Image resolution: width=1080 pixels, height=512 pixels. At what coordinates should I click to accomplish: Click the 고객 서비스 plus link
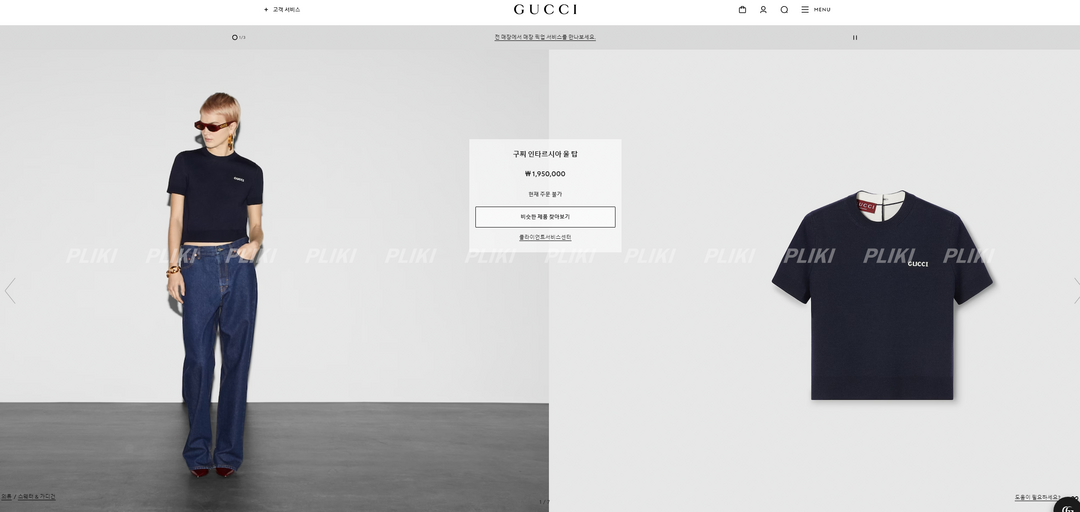pyautogui.click(x=282, y=10)
